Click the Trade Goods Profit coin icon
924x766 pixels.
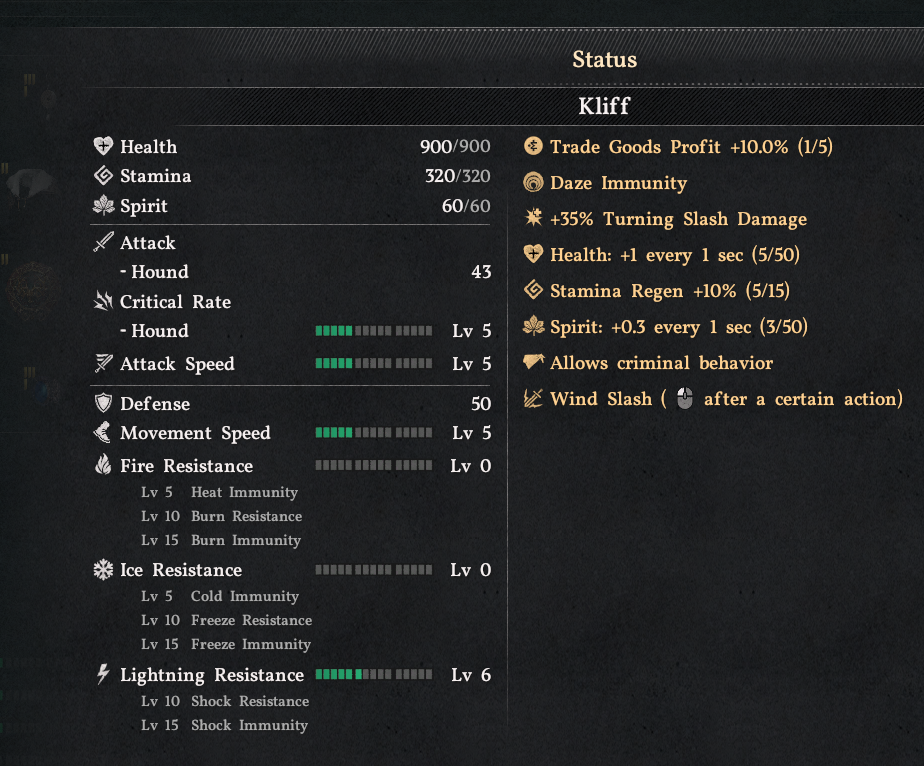coord(534,147)
